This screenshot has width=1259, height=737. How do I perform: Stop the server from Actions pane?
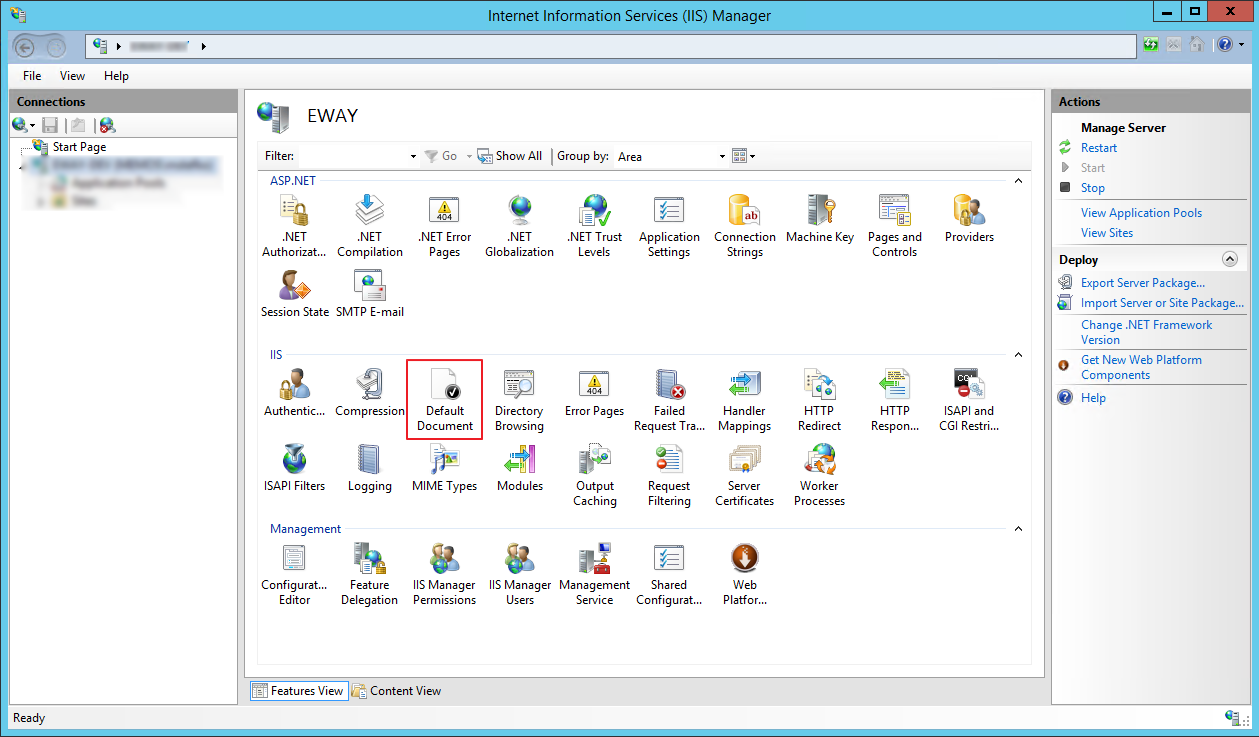pos(1093,188)
